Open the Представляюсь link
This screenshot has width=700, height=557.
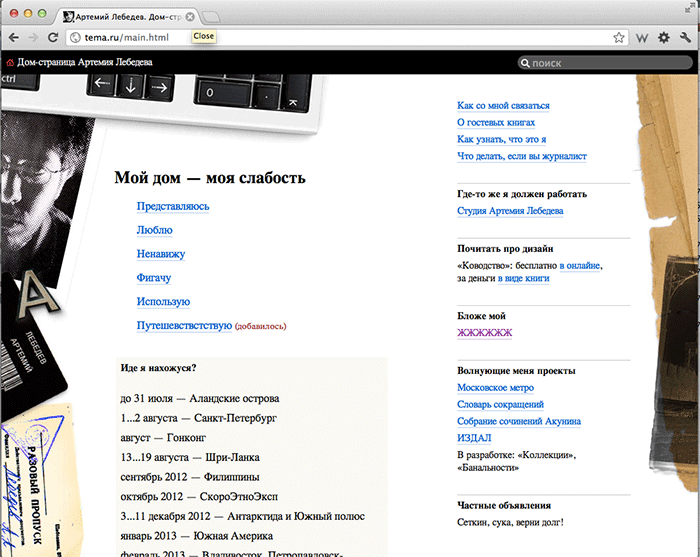pyautogui.click(x=173, y=206)
